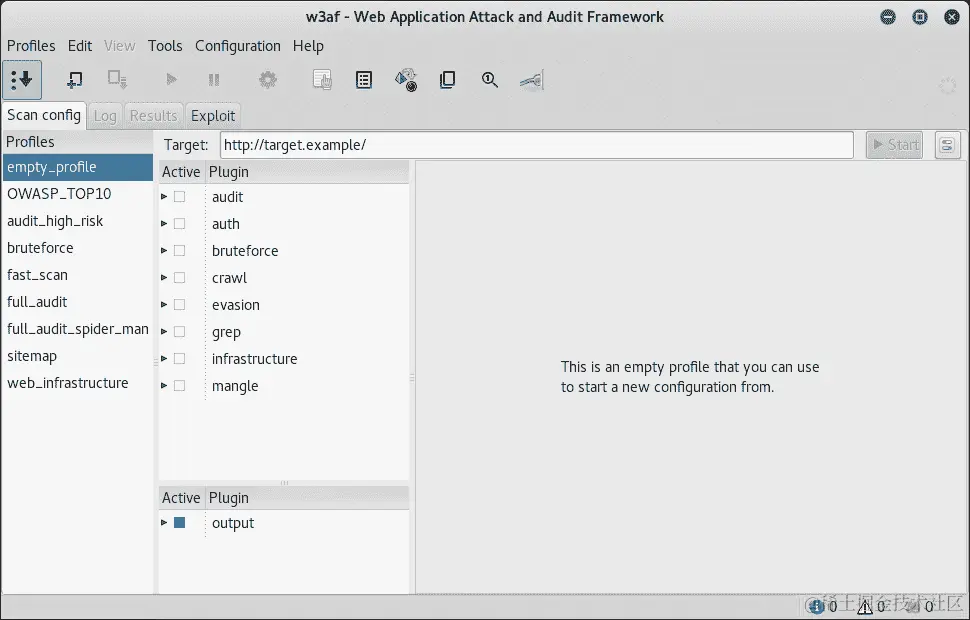Viewport: 970px width, 620px height.
Task: Click the New profile toolbar icon
Action: coord(74,80)
